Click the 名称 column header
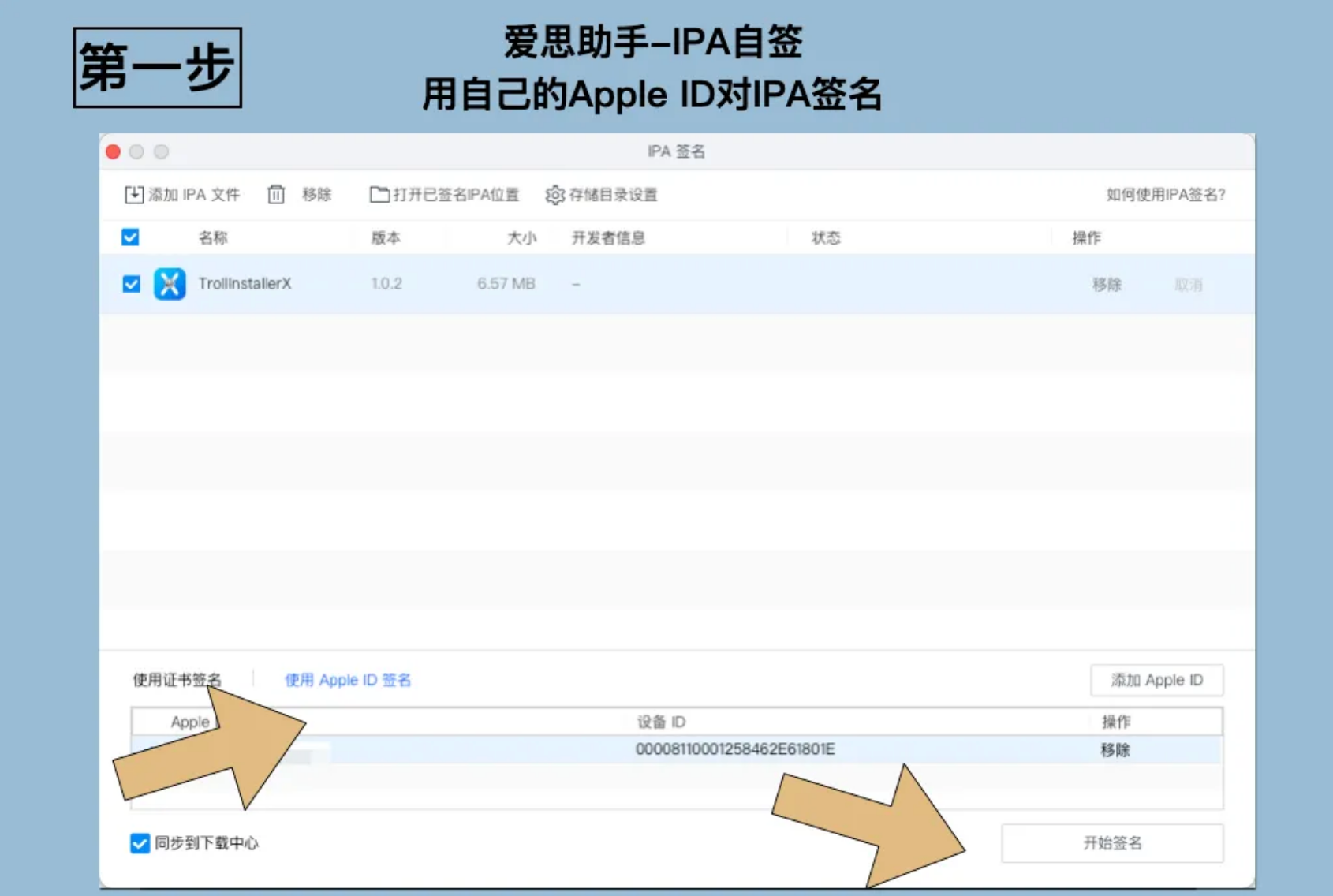This screenshot has height=896, width=1333. 213,237
